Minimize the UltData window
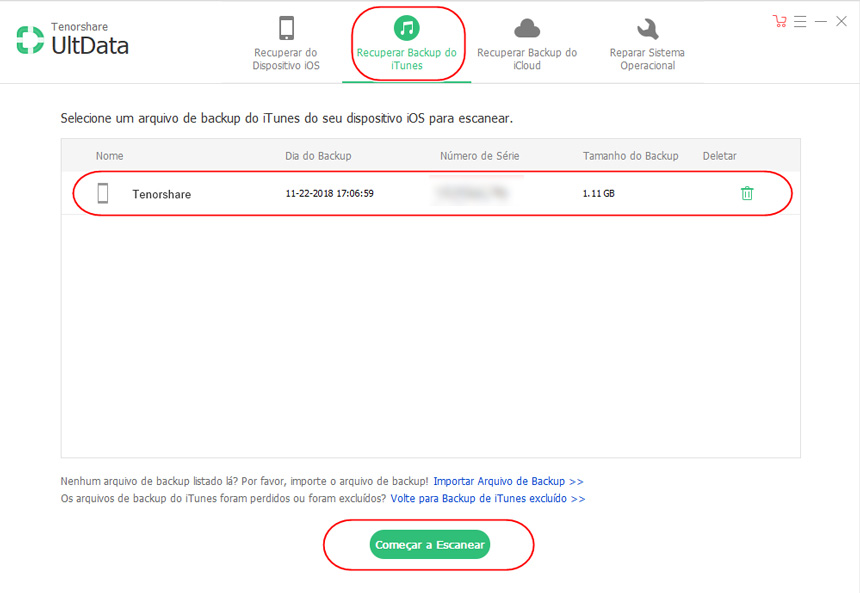 [x=821, y=21]
